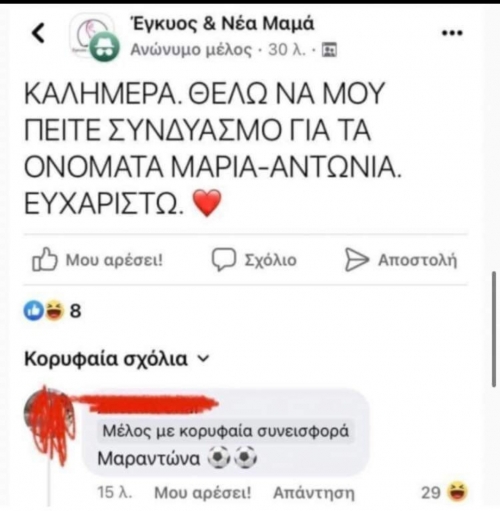Tap the blue like reaction icon

[x=34, y=310]
